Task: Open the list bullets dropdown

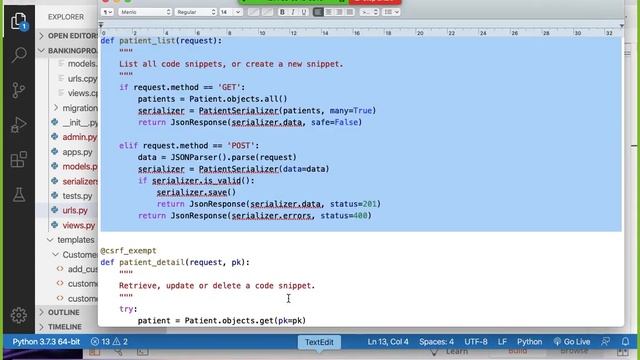Action: [391, 12]
